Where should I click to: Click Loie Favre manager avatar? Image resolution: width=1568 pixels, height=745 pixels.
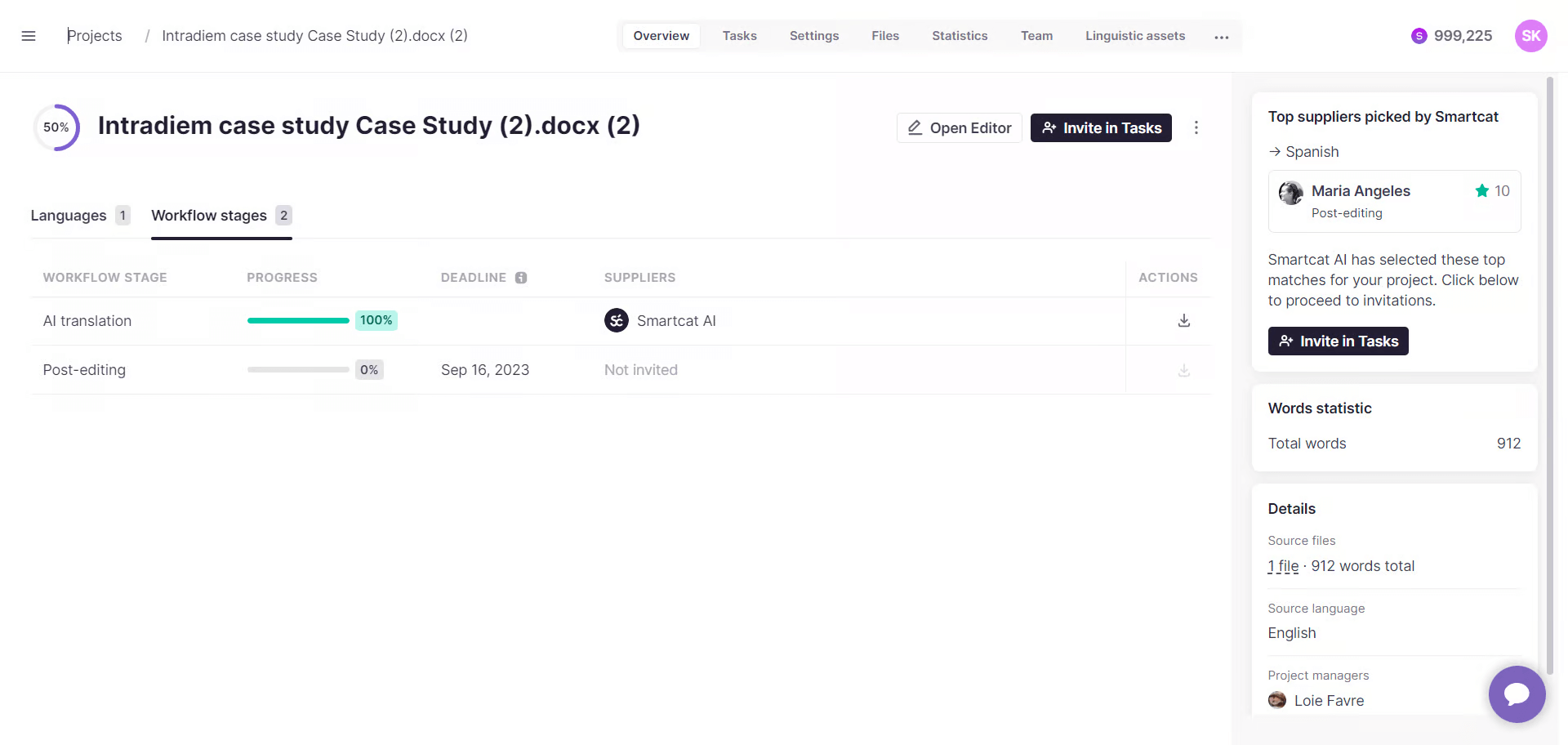click(x=1277, y=700)
